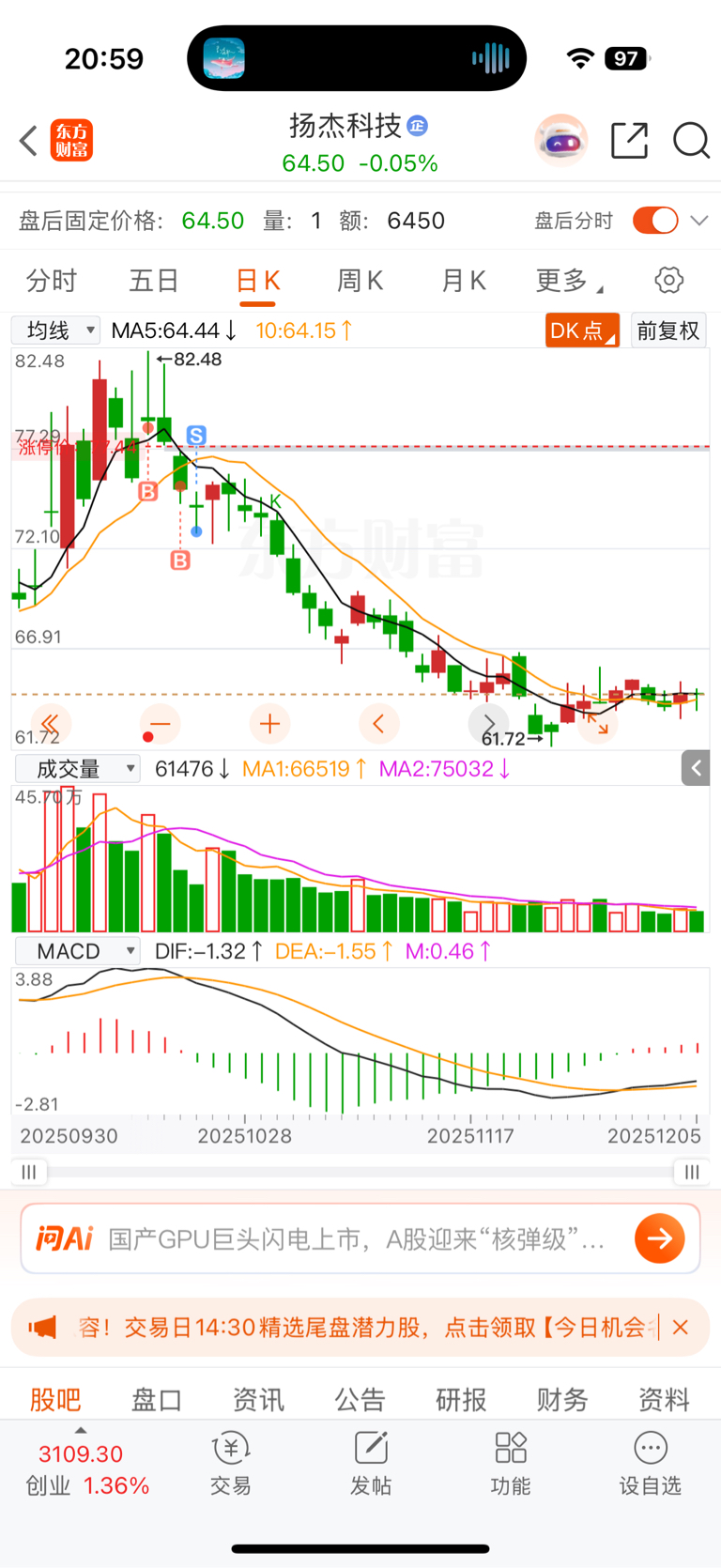Go back with the left chevron
The width and height of the screenshot is (721, 1568).
pyautogui.click(x=28, y=141)
